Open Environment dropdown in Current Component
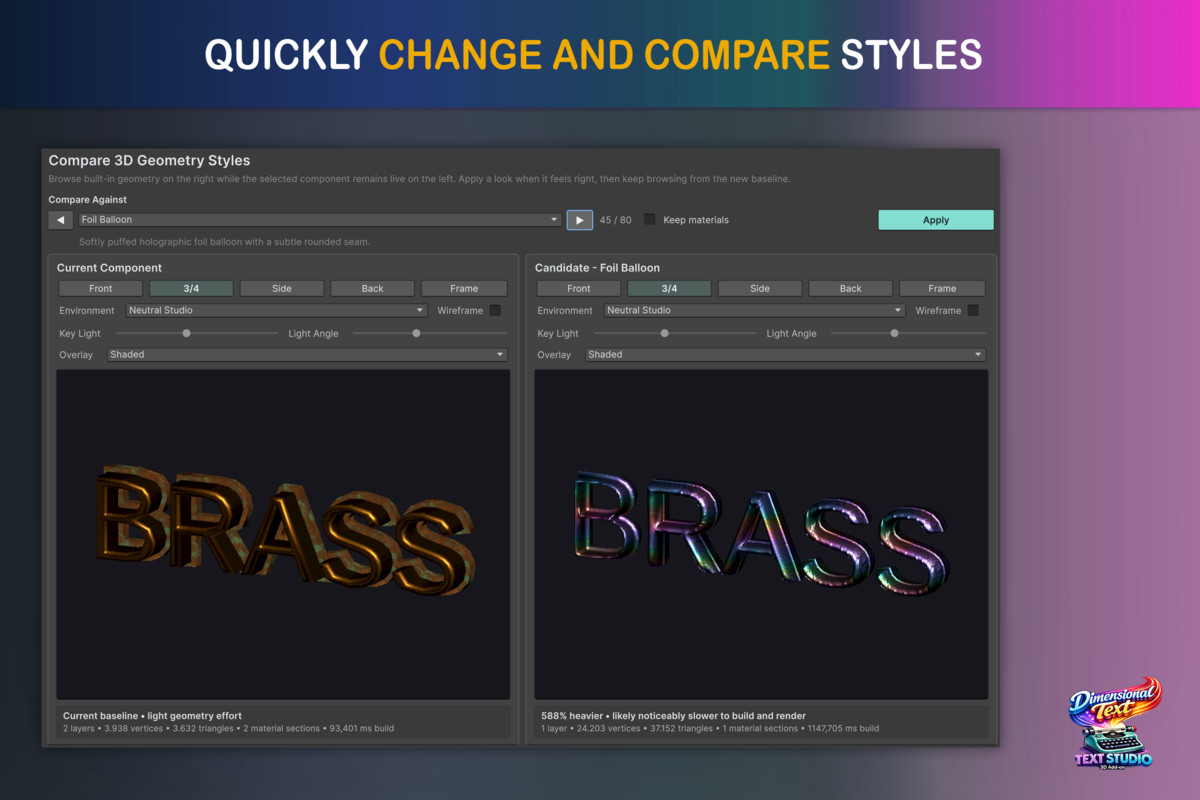 (276, 311)
